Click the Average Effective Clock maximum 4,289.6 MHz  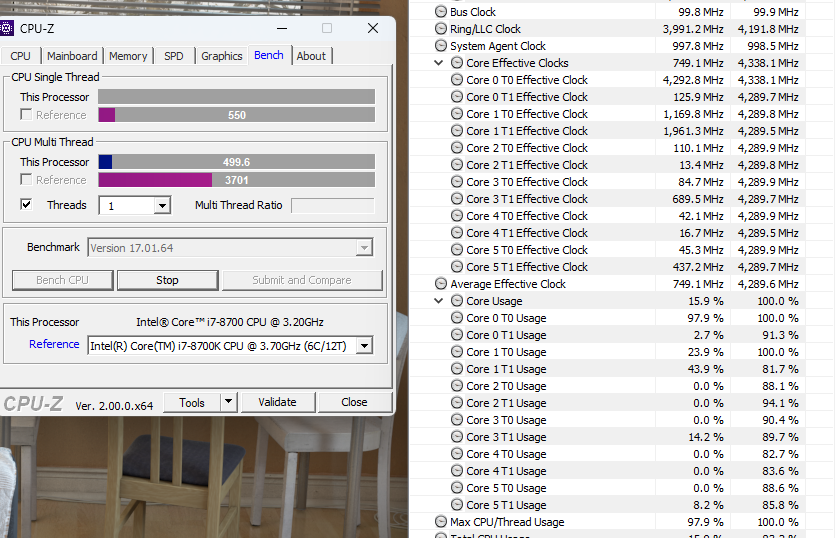pos(768,284)
